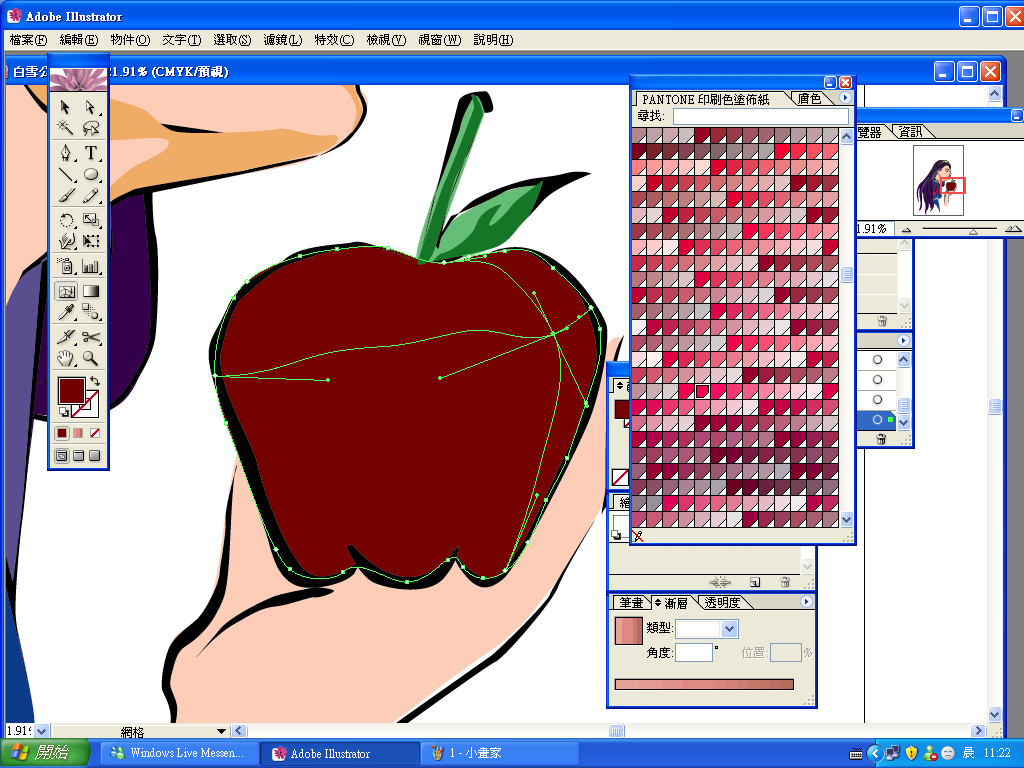The width and height of the screenshot is (1024, 768).
Task: Pick the Magic Wand tool
Action: [x=65, y=127]
